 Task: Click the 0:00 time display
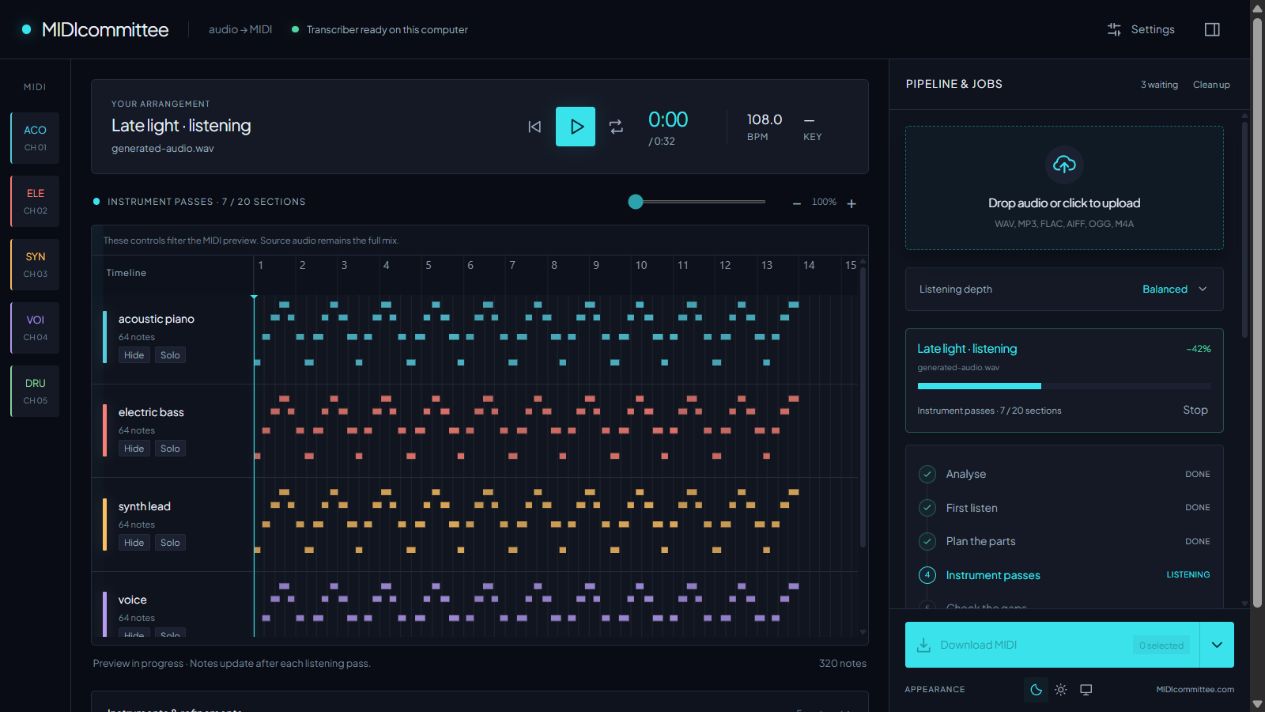668,119
